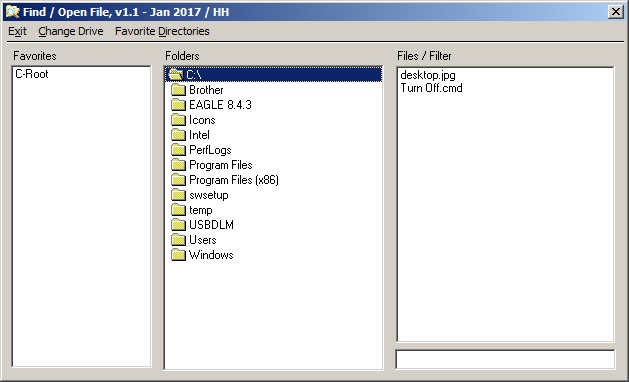Select the swsetup folder name
The image size is (629, 382).
pyautogui.click(x=209, y=195)
